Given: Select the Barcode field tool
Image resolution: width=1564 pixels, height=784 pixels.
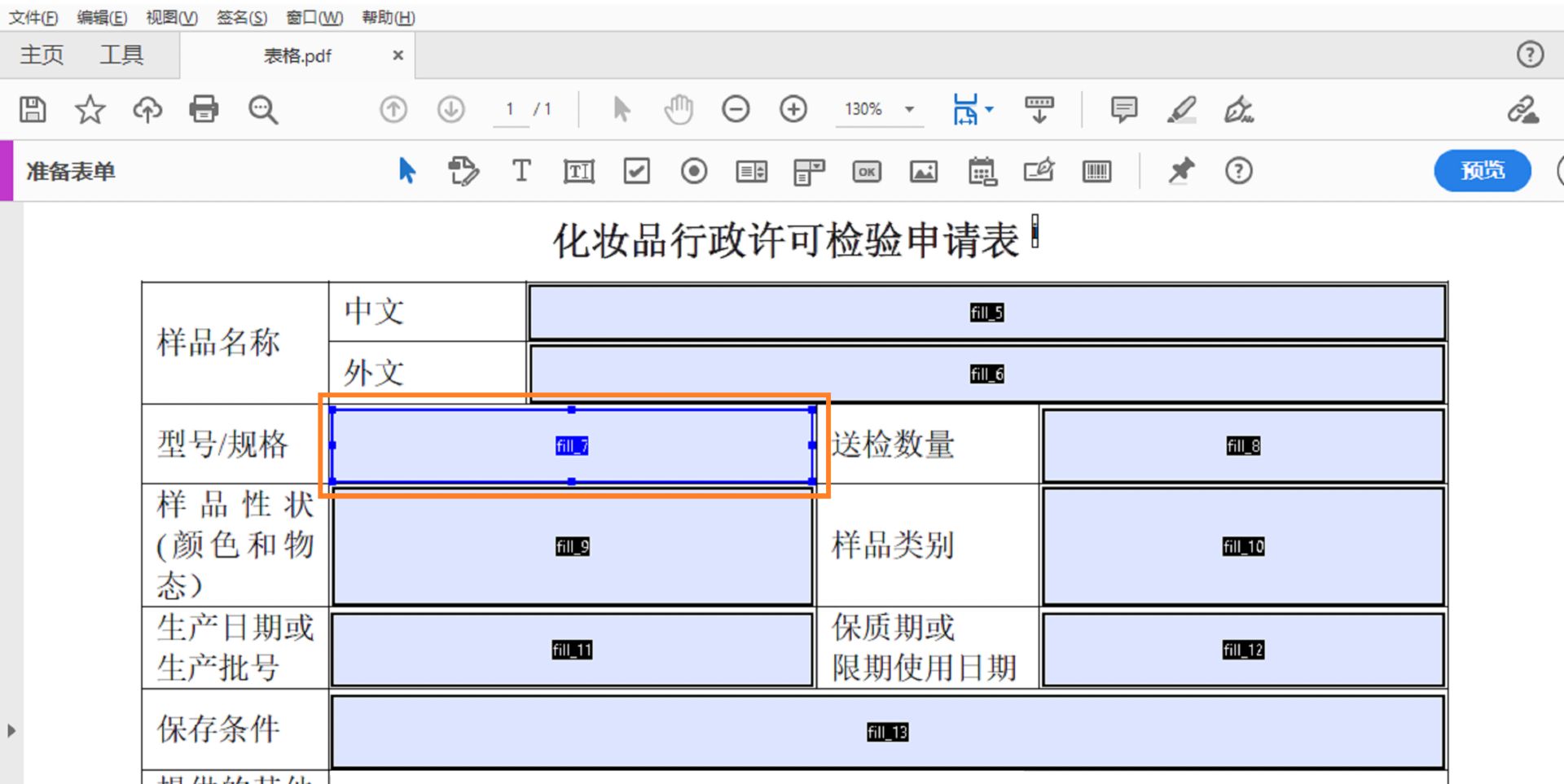Looking at the screenshot, I should click(x=1096, y=171).
